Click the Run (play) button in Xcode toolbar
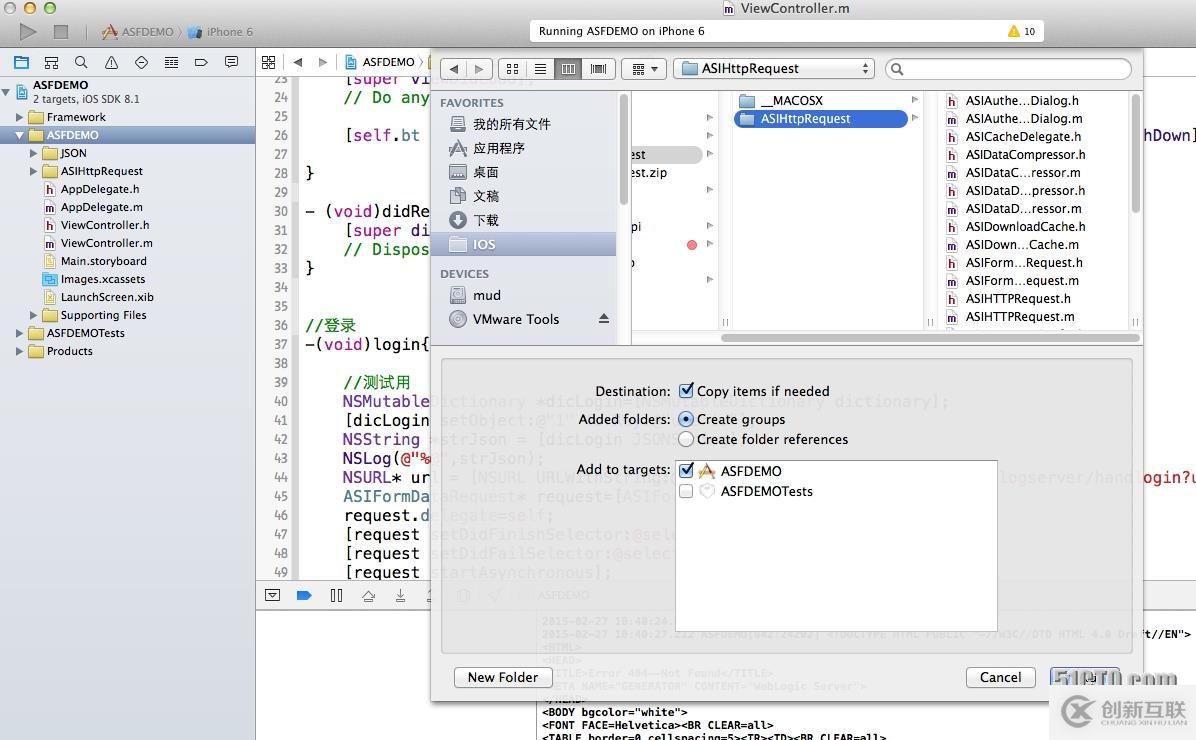 coord(28,31)
